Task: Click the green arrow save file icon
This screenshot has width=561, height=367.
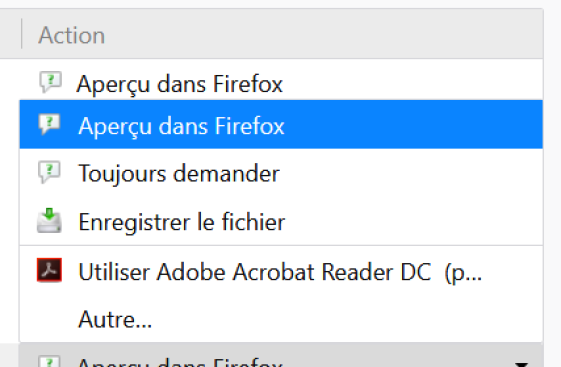Action: pos(49,221)
